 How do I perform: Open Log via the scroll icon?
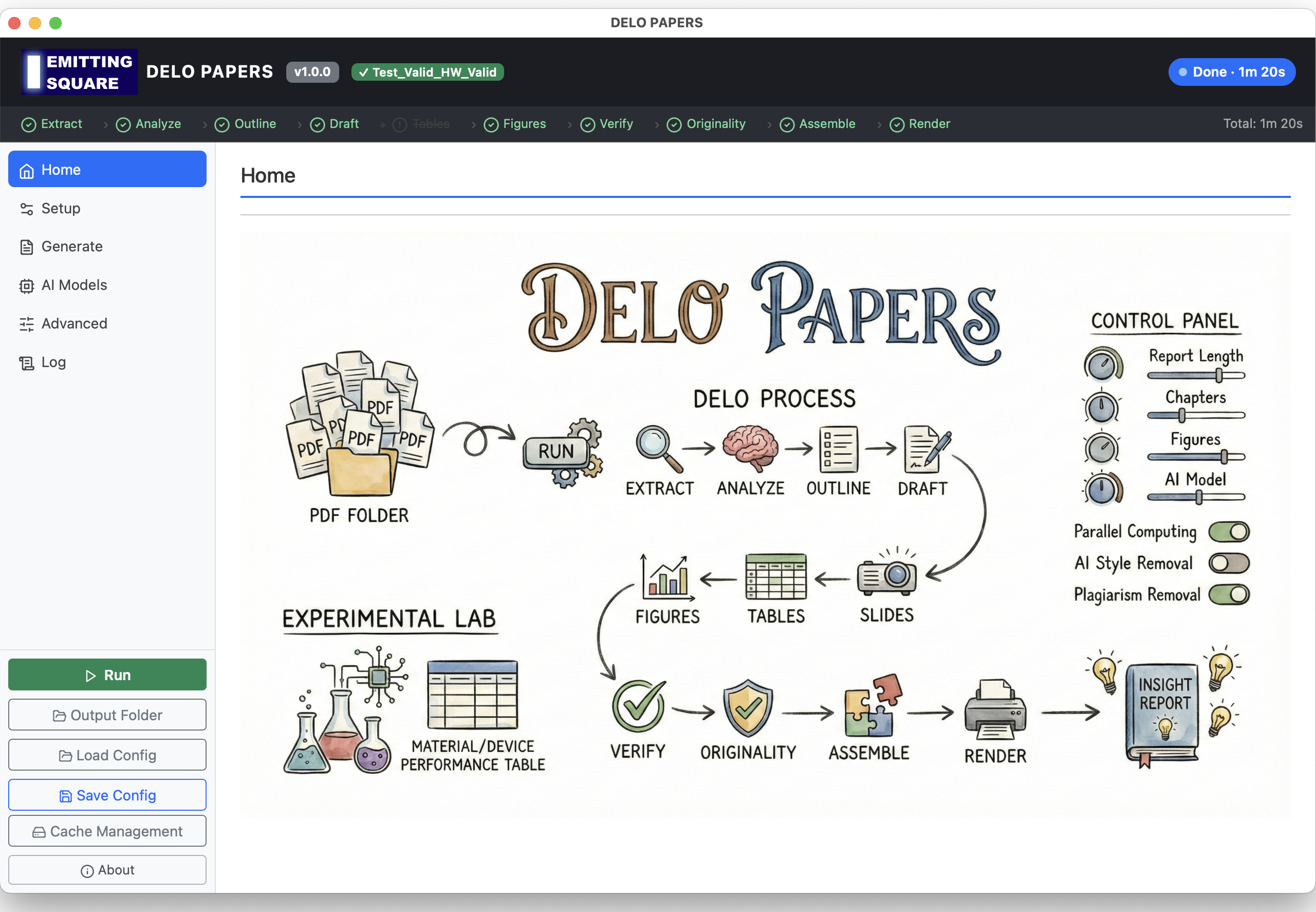(x=27, y=362)
